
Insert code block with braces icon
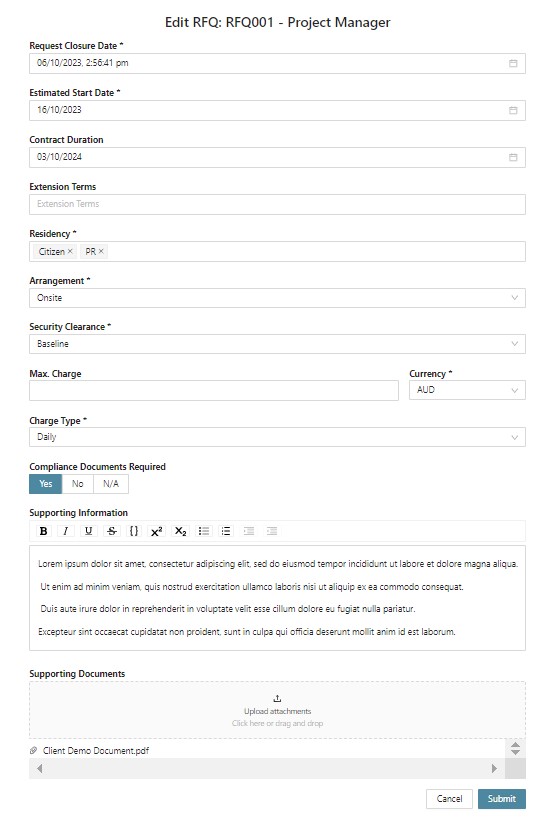134,531
